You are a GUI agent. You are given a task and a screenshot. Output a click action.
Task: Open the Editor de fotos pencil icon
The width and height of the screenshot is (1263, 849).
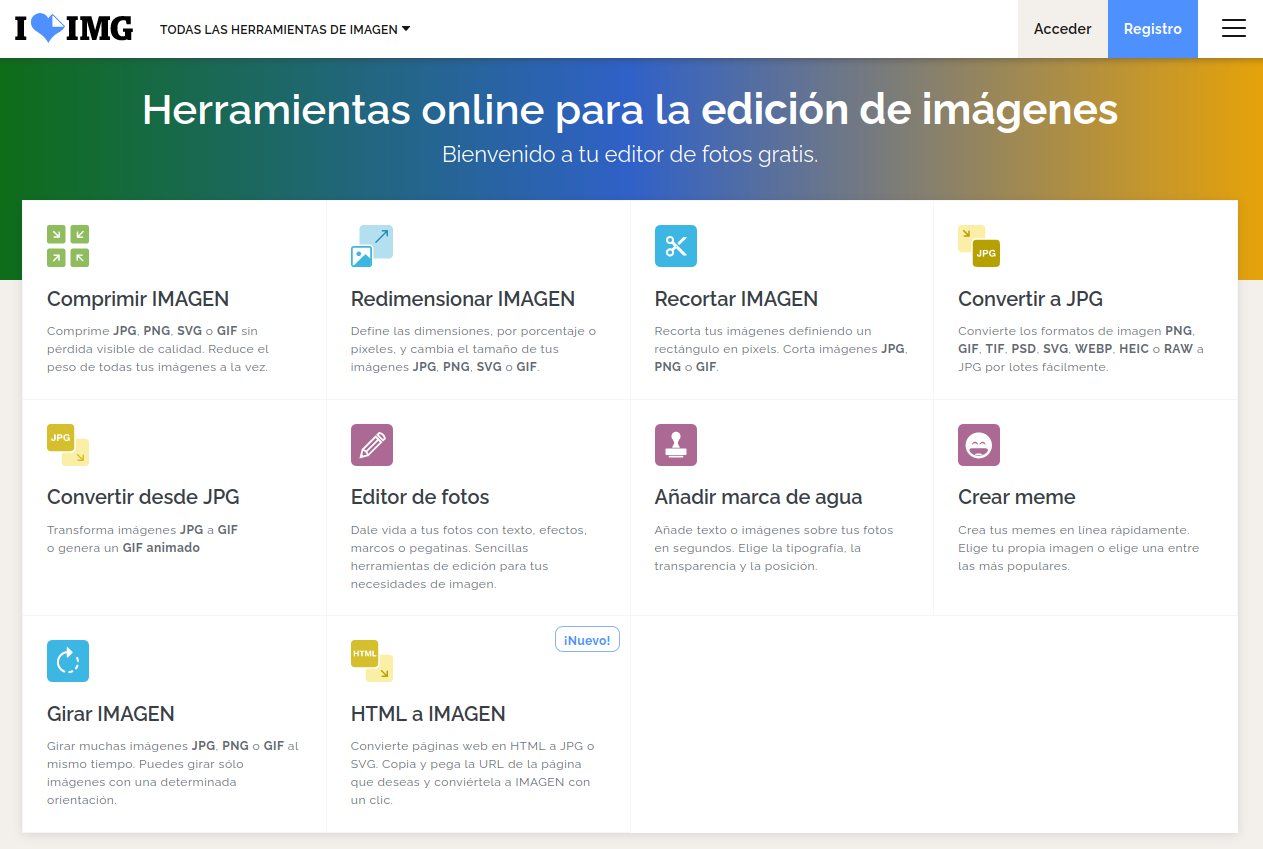click(x=372, y=445)
